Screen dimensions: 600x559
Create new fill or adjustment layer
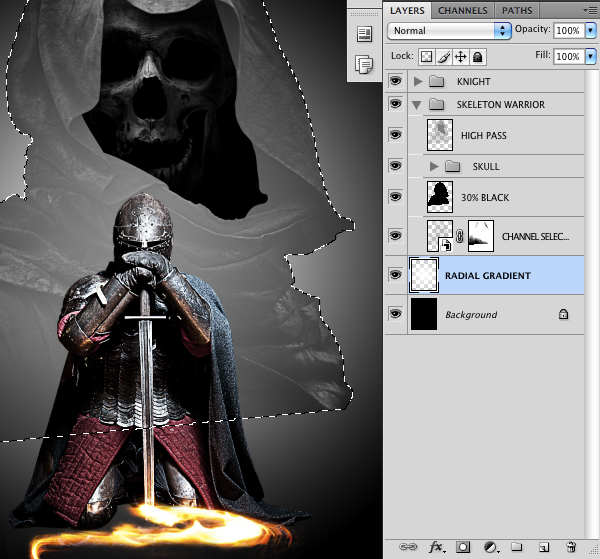[x=490, y=547]
